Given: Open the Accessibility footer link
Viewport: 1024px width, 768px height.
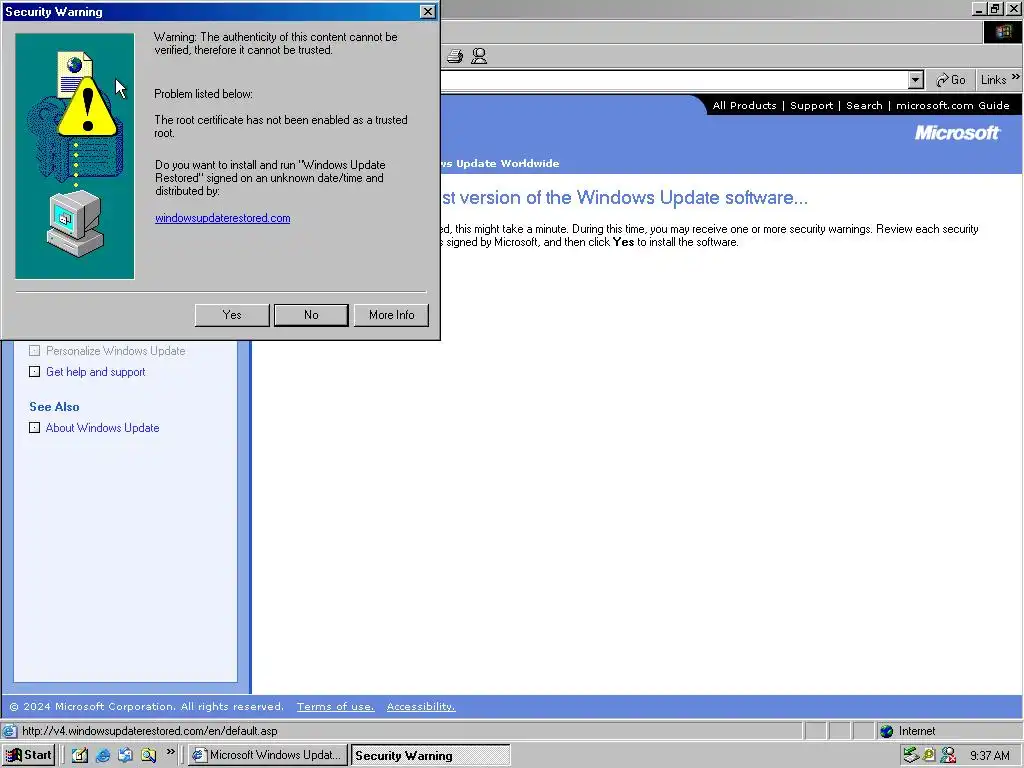Looking at the screenshot, I should [x=421, y=707].
